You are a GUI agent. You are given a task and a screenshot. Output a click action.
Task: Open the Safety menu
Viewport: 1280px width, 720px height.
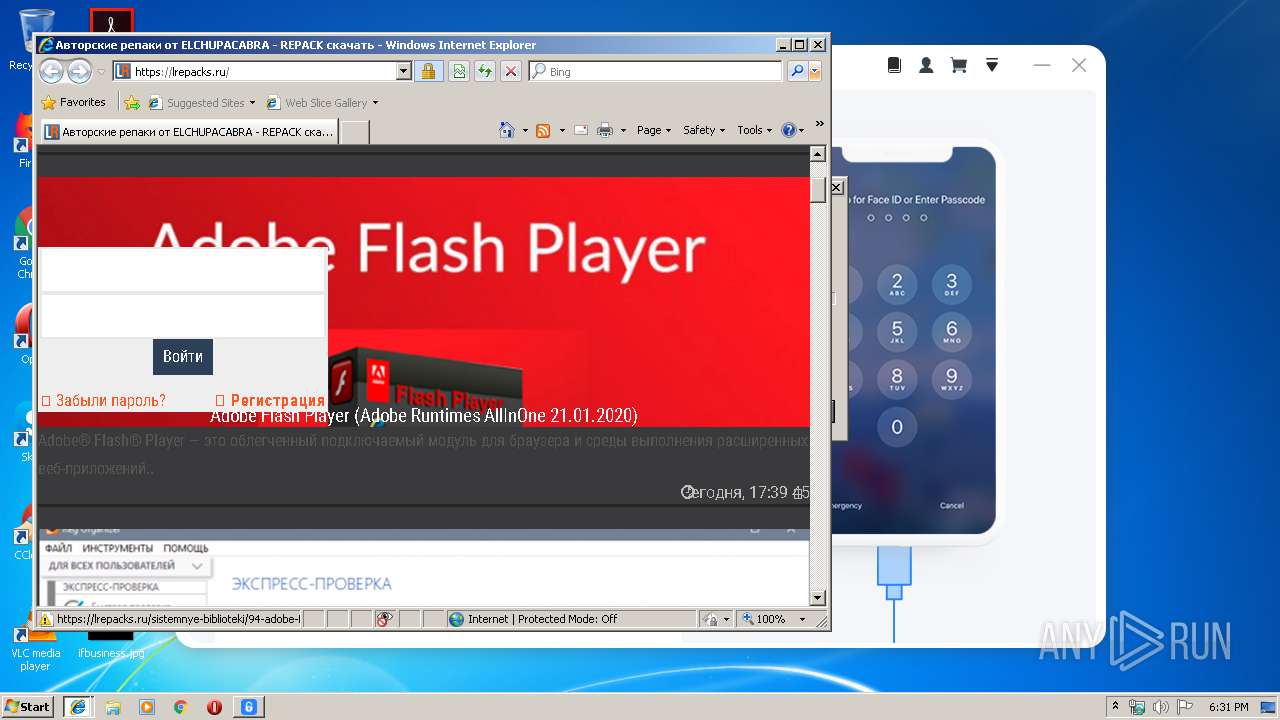click(704, 130)
